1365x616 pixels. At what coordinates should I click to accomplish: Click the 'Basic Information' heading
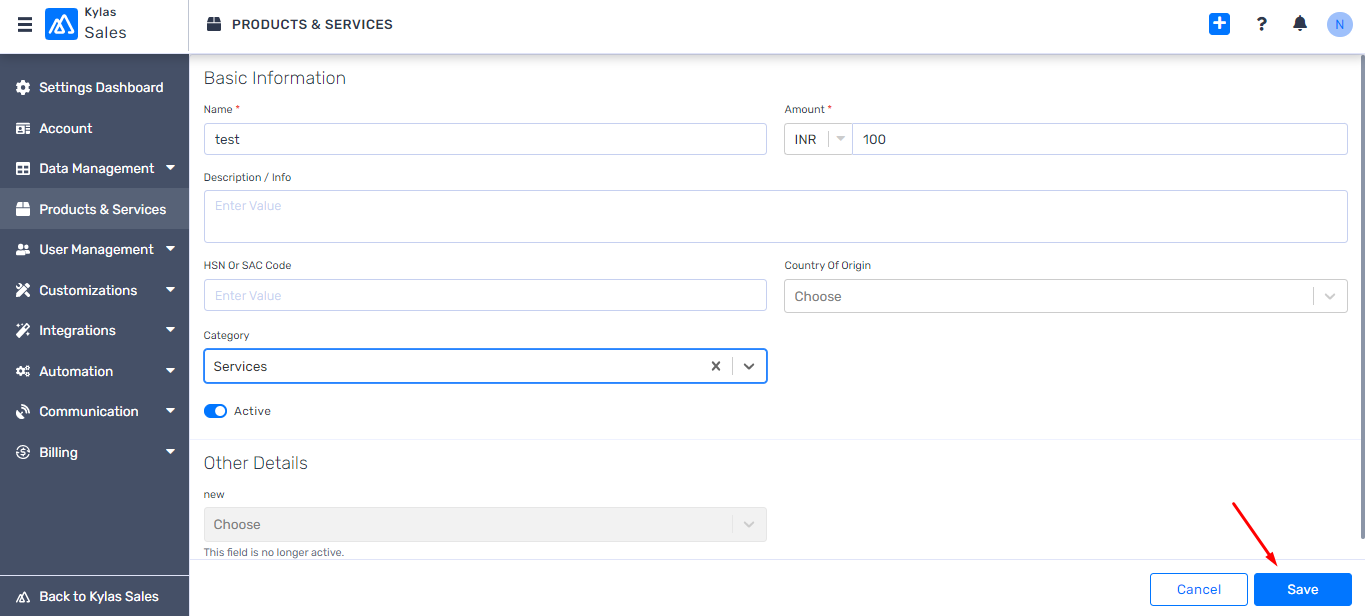coord(275,78)
